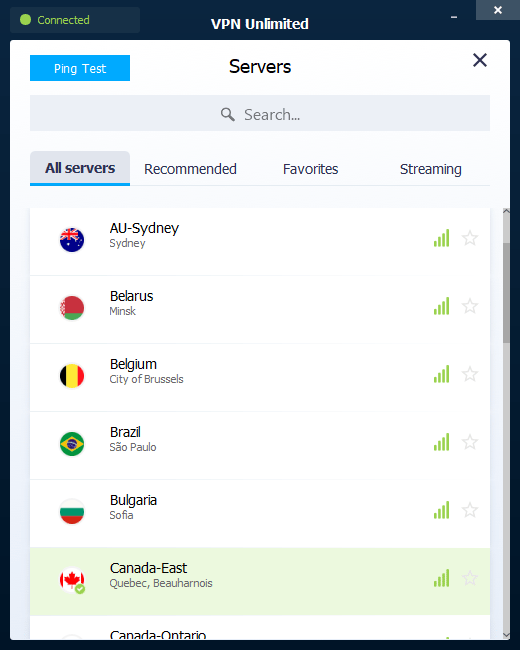Viewport: 520px width, 650px height.
Task: Click the 'Quebec, Beauharnois' label
Action: 161,583
